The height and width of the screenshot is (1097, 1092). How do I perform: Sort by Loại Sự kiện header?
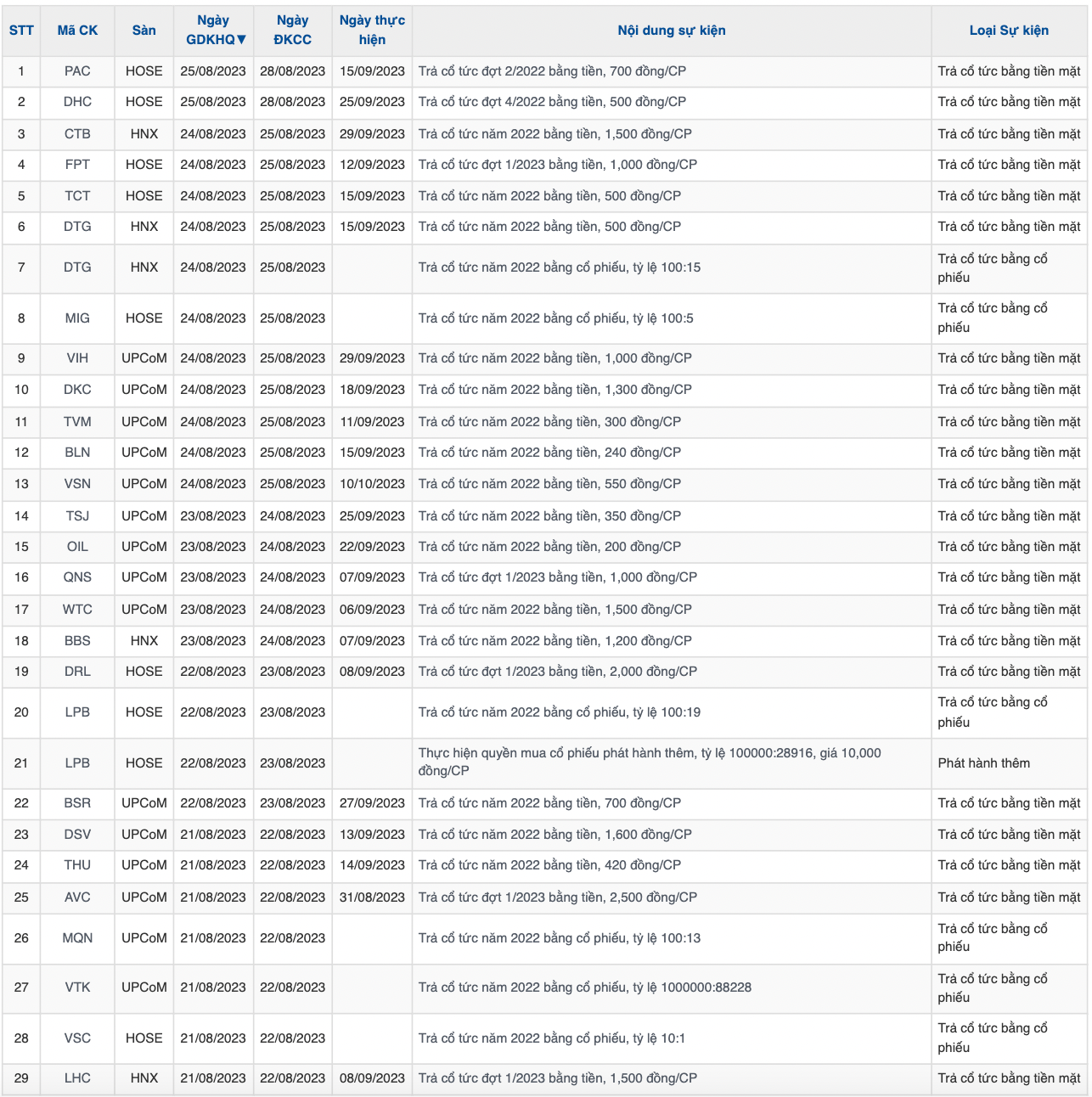(1009, 31)
